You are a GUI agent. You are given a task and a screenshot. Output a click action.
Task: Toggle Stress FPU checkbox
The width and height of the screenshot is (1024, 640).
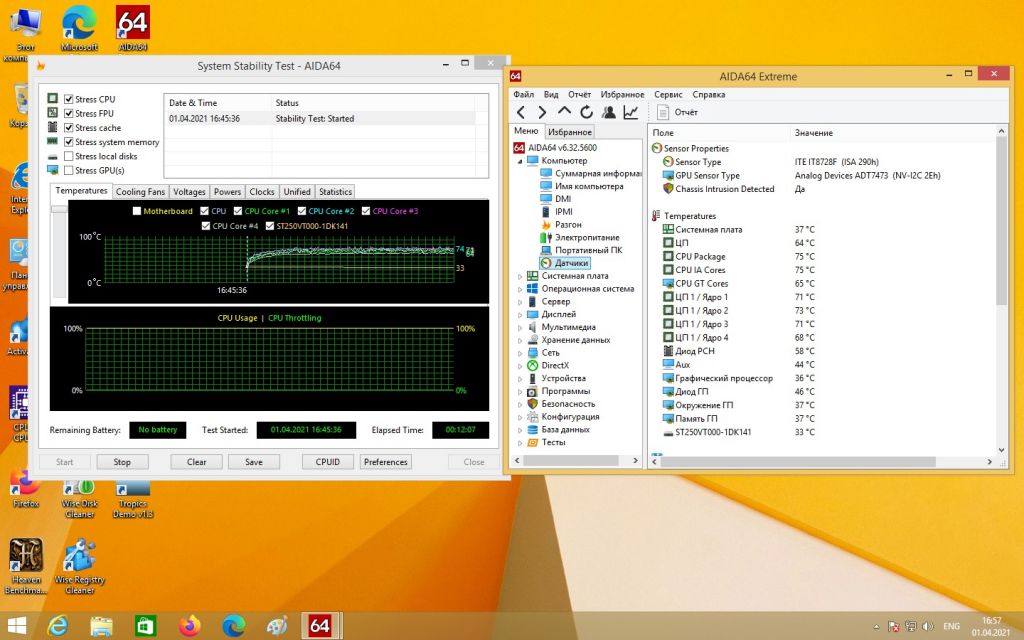[x=69, y=114]
